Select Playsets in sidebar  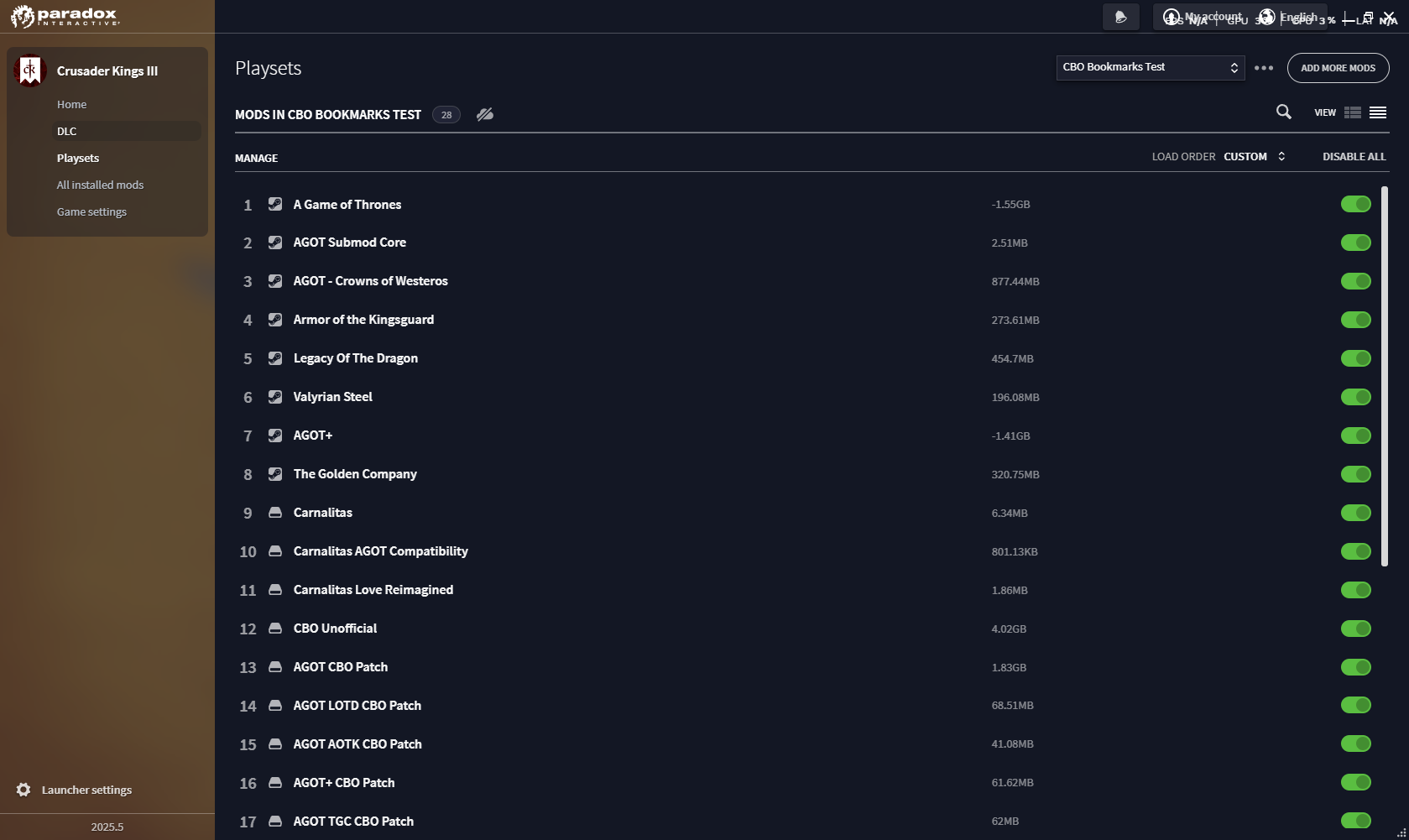tap(78, 159)
